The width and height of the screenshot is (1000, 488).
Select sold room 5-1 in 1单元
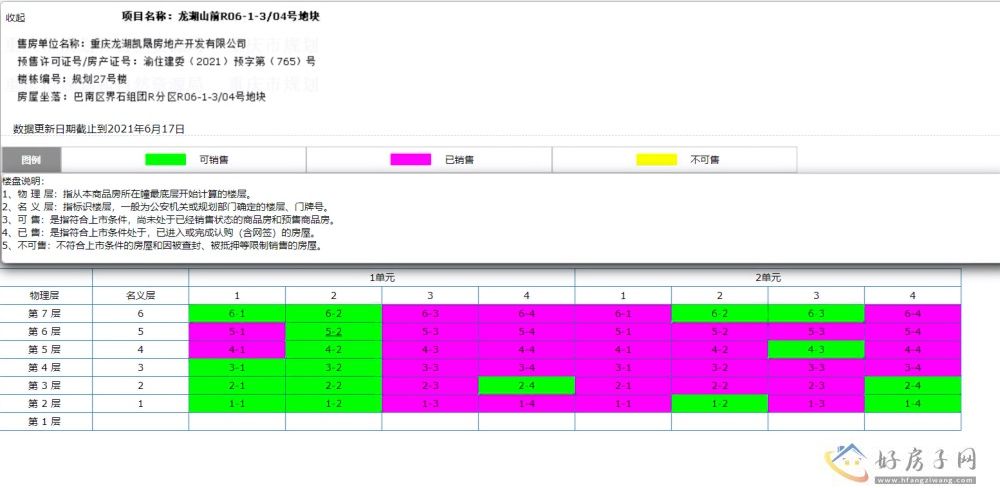point(237,332)
